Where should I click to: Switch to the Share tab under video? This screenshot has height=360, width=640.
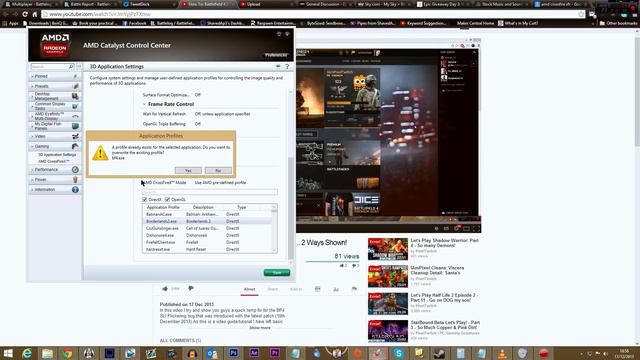click(273, 289)
